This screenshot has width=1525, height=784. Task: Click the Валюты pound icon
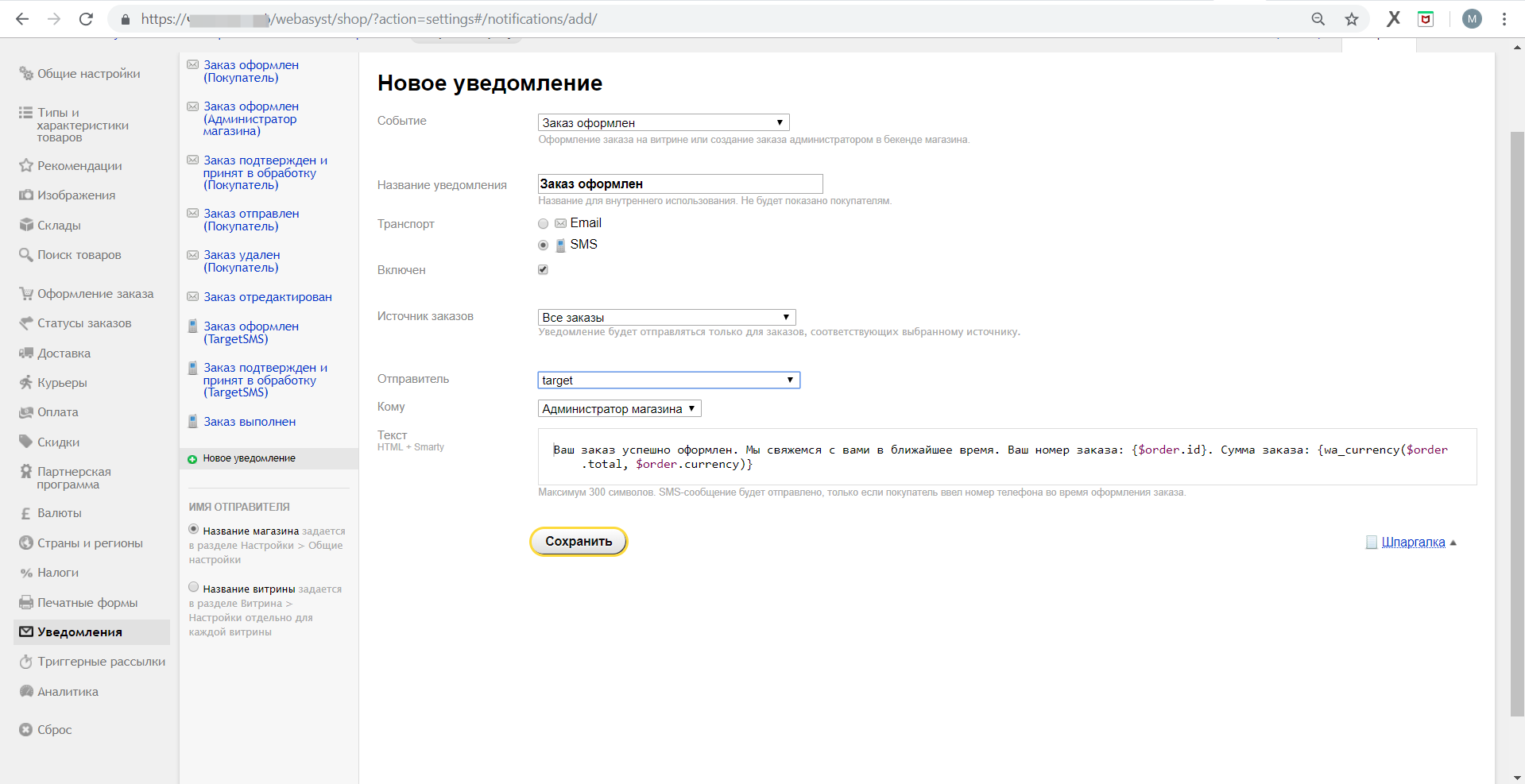[26, 513]
